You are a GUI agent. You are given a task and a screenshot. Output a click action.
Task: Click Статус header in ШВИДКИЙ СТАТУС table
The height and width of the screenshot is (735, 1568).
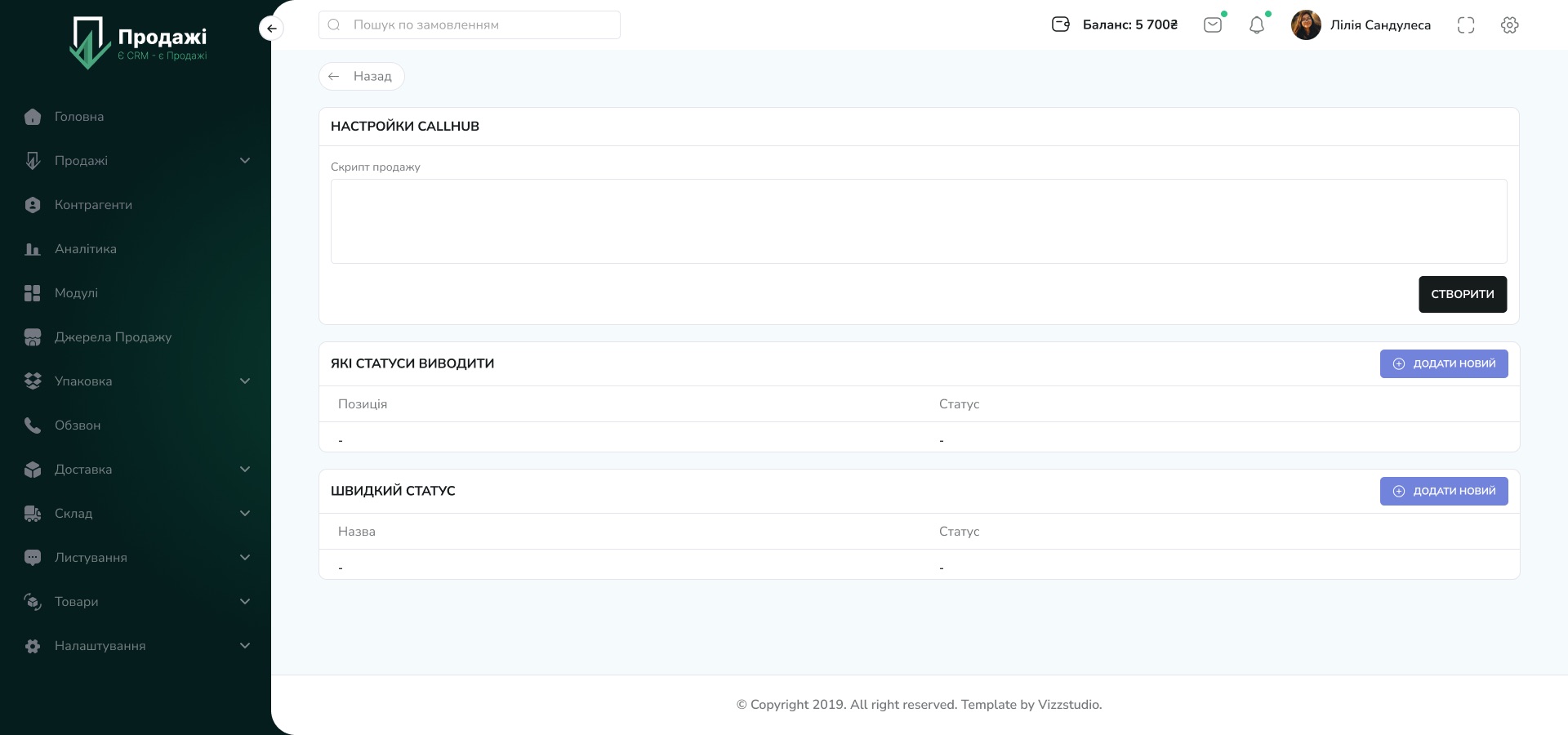point(959,532)
